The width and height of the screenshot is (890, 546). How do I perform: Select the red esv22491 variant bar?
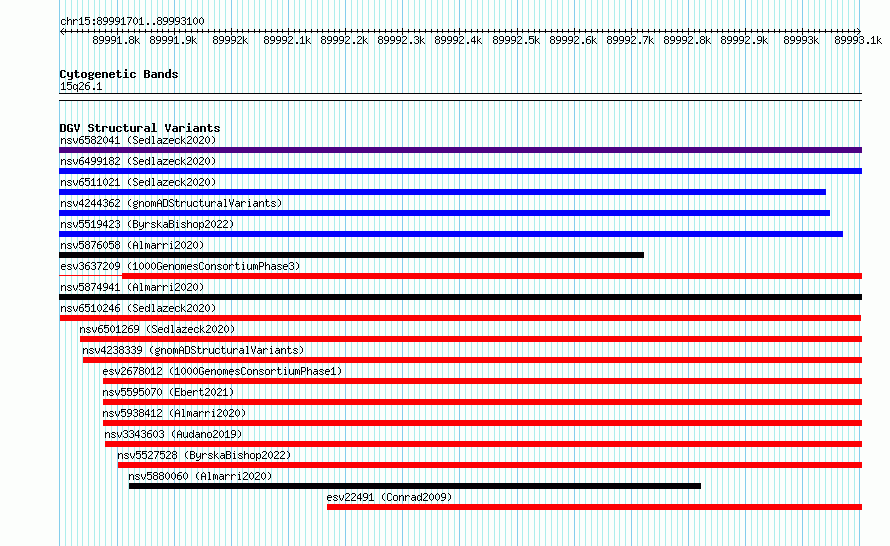(594, 507)
